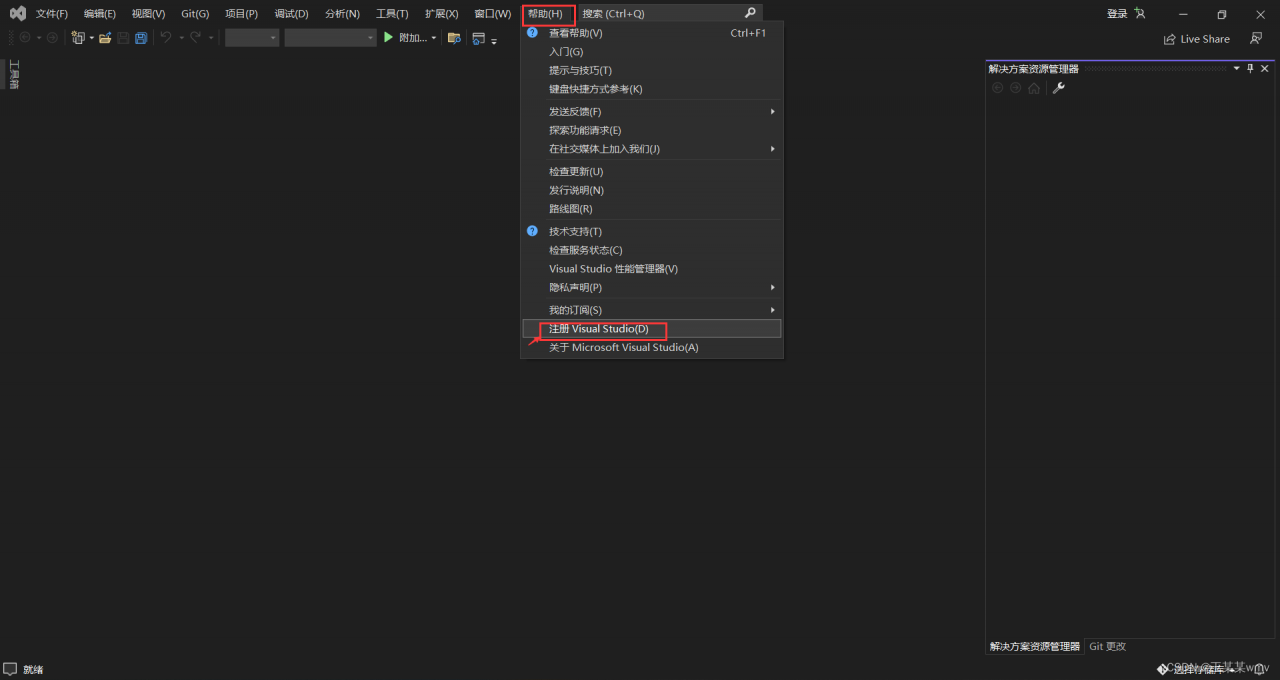Open the solution platform combo box
1280x680 pixels.
(330, 38)
